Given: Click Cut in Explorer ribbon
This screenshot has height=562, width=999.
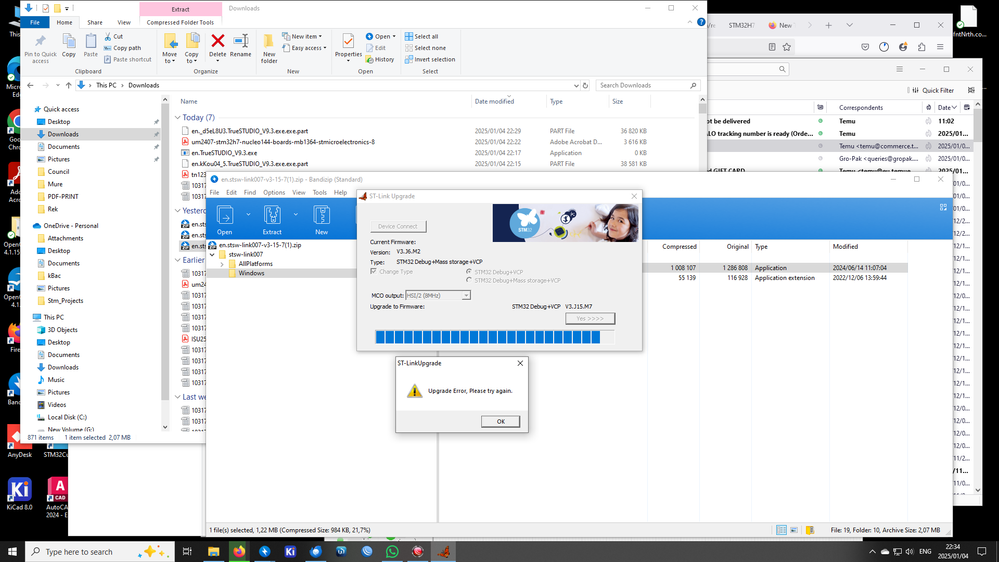Looking at the screenshot, I should [114, 36].
